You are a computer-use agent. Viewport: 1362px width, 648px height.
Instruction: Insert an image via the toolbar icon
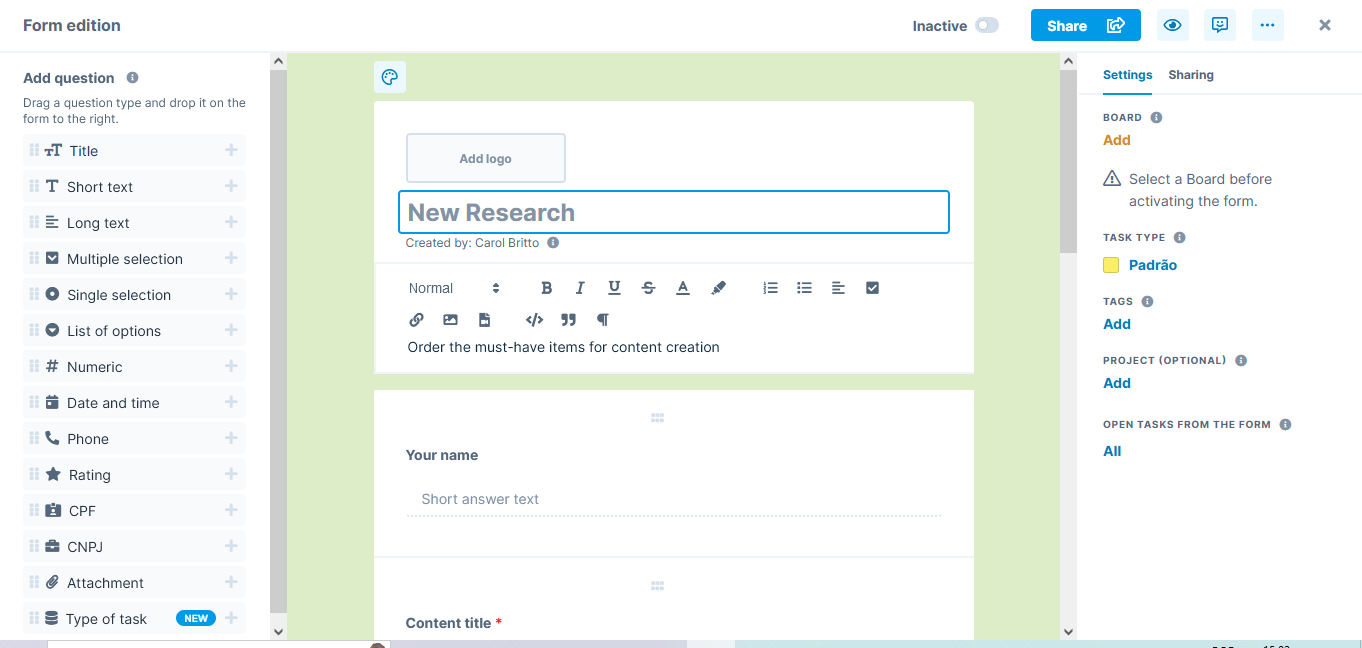click(x=450, y=320)
